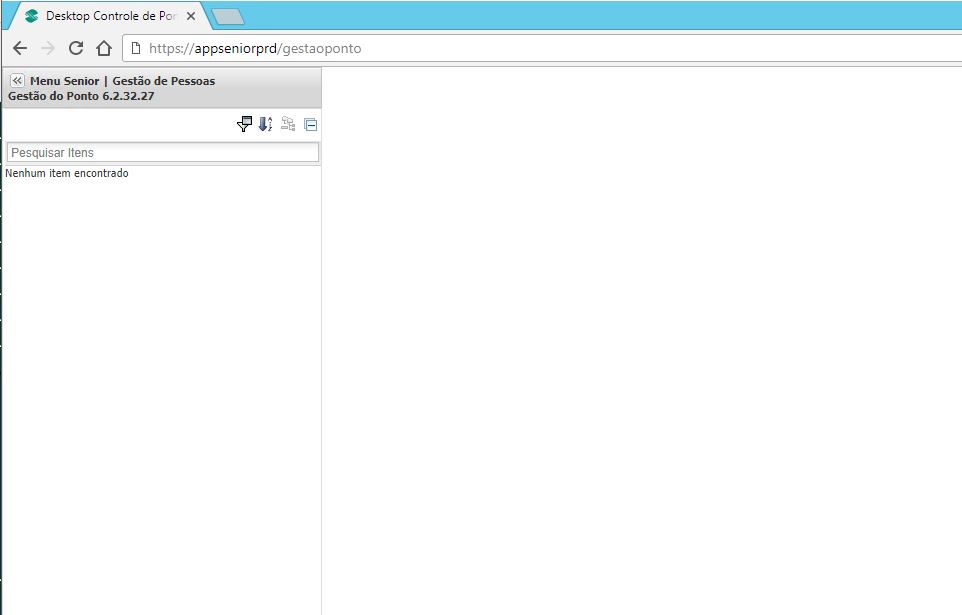This screenshot has width=962, height=615.
Task: Close the Desktop Controle de Ponto tab
Action: coord(191,16)
